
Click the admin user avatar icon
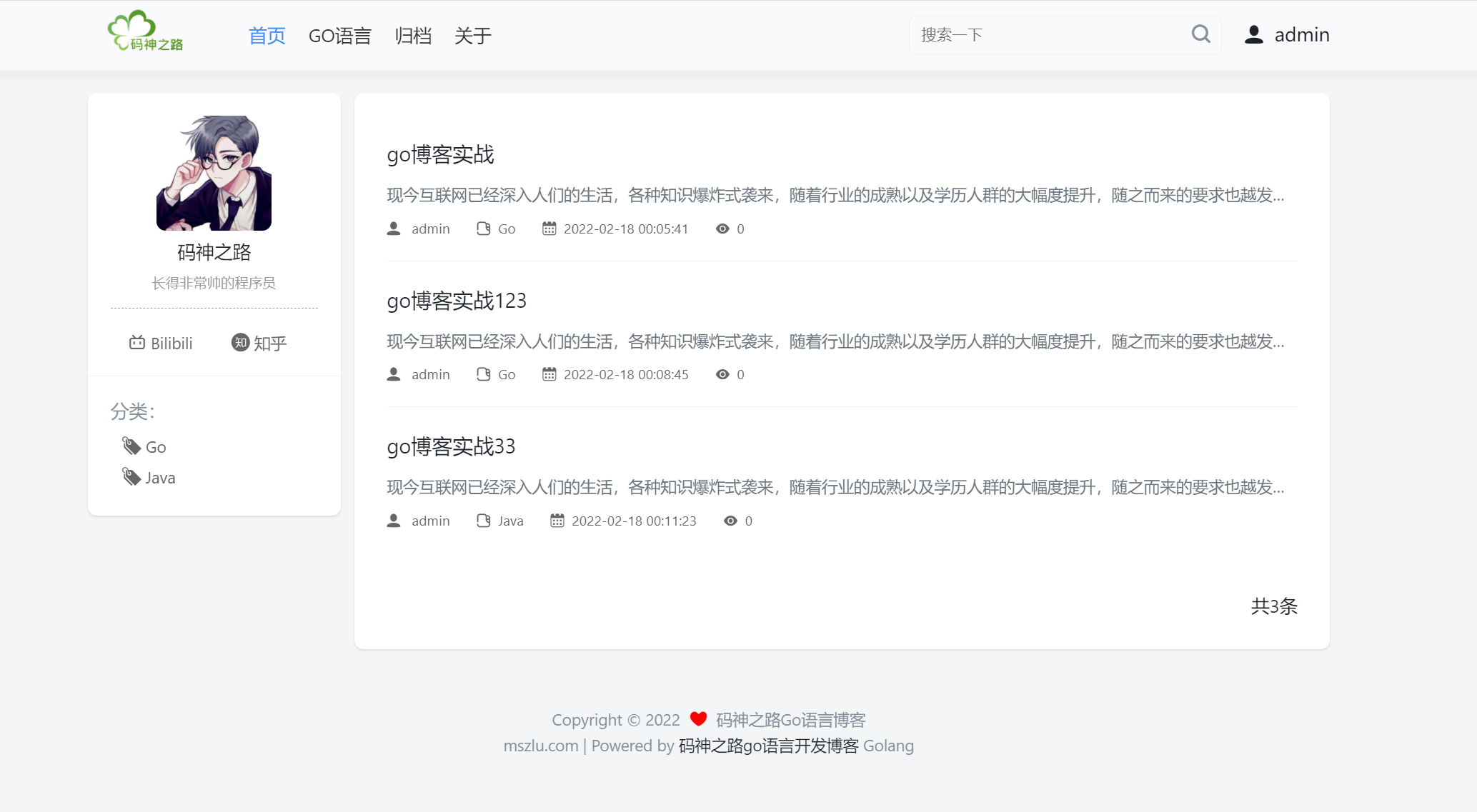[1253, 35]
